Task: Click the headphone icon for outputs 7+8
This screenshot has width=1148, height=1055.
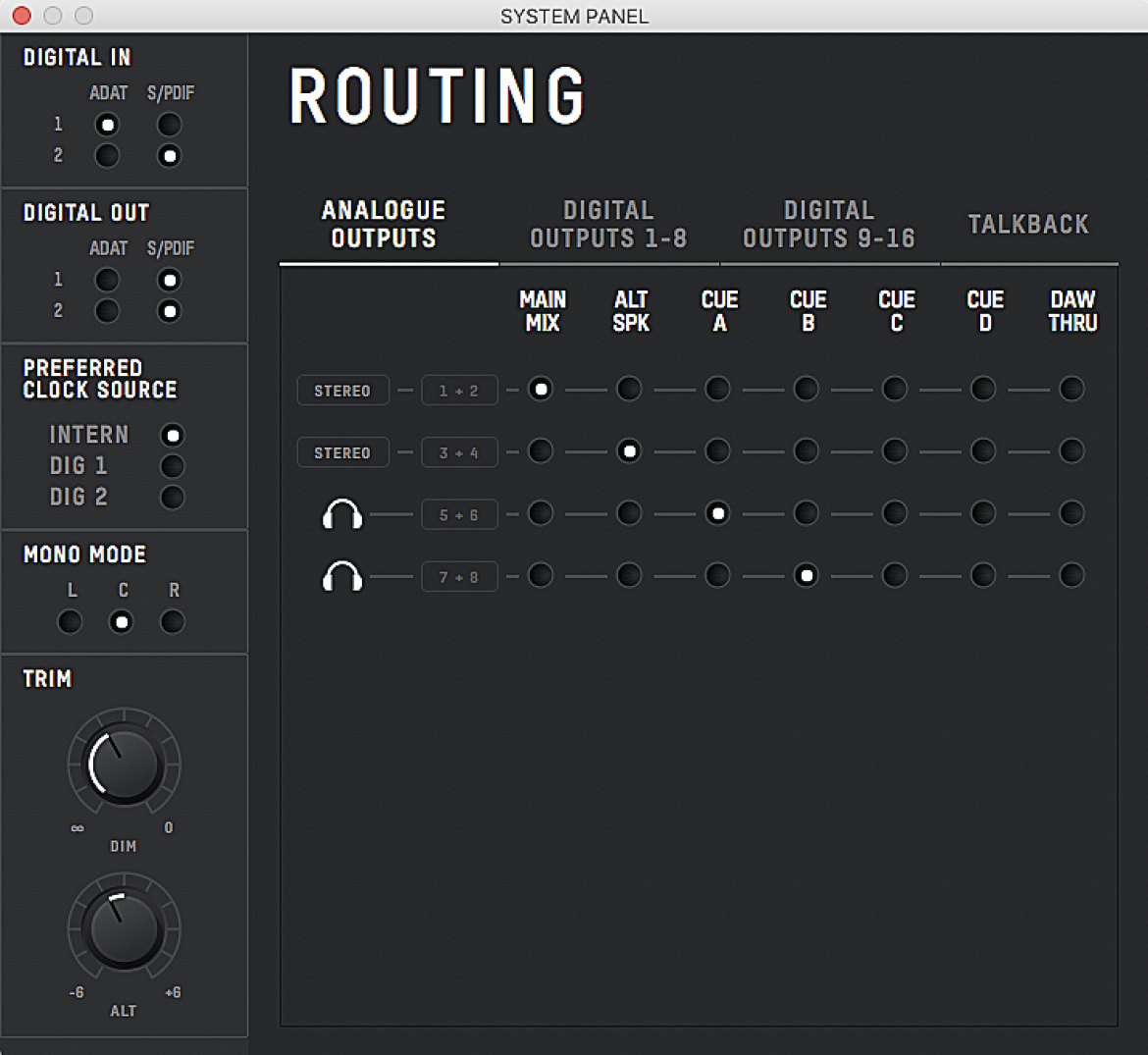Action: (341, 576)
